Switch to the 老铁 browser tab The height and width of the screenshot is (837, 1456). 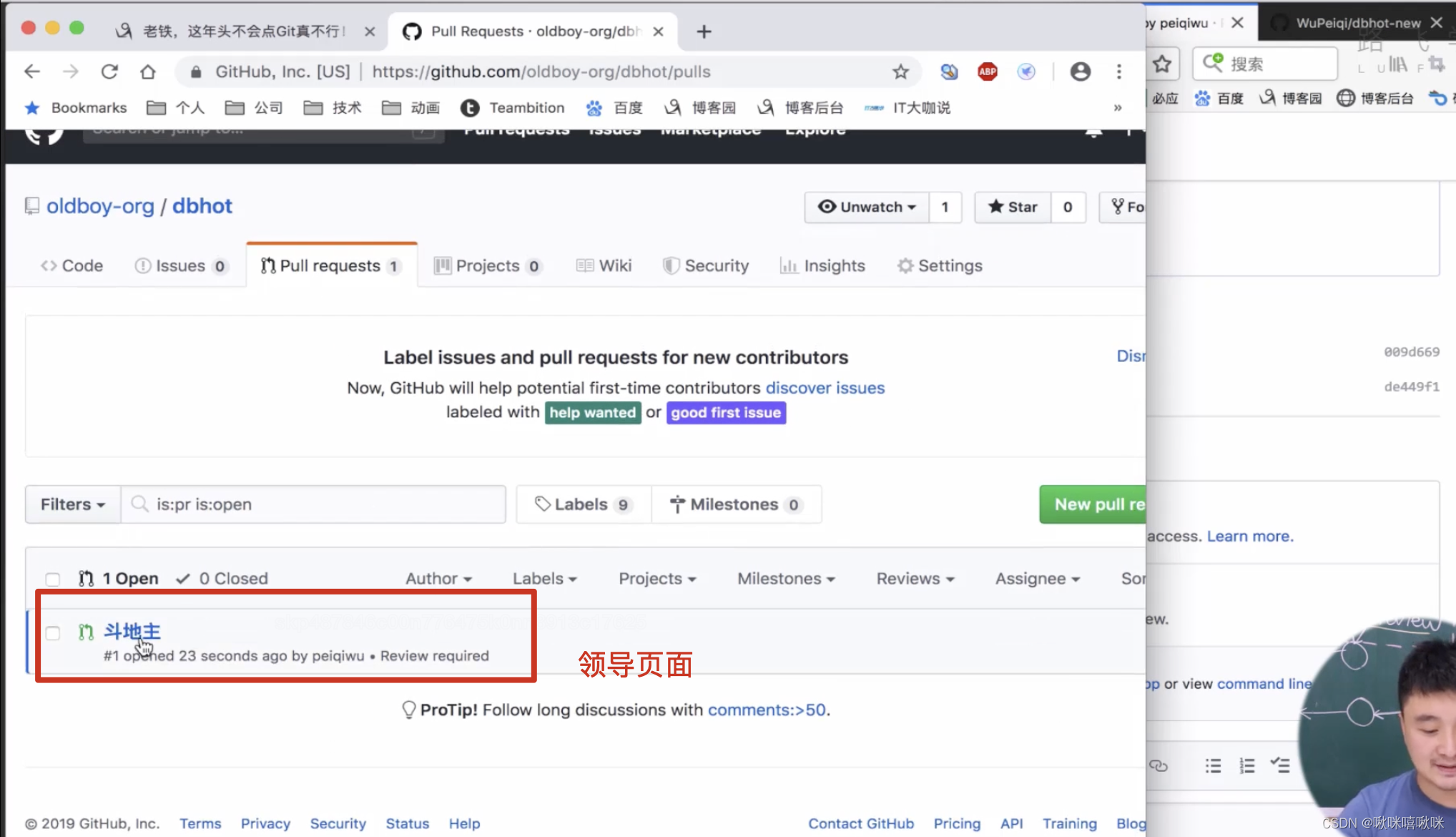[x=243, y=31]
